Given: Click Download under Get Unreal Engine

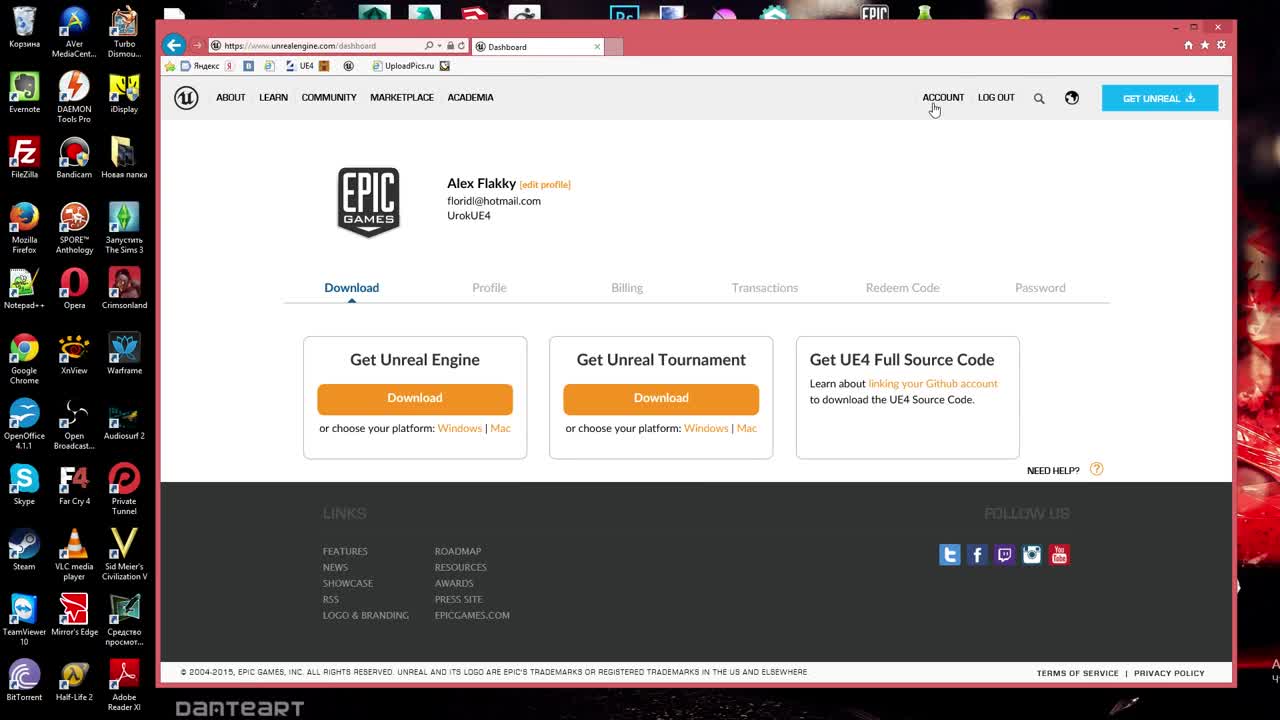Looking at the screenshot, I should [x=415, y=398].
